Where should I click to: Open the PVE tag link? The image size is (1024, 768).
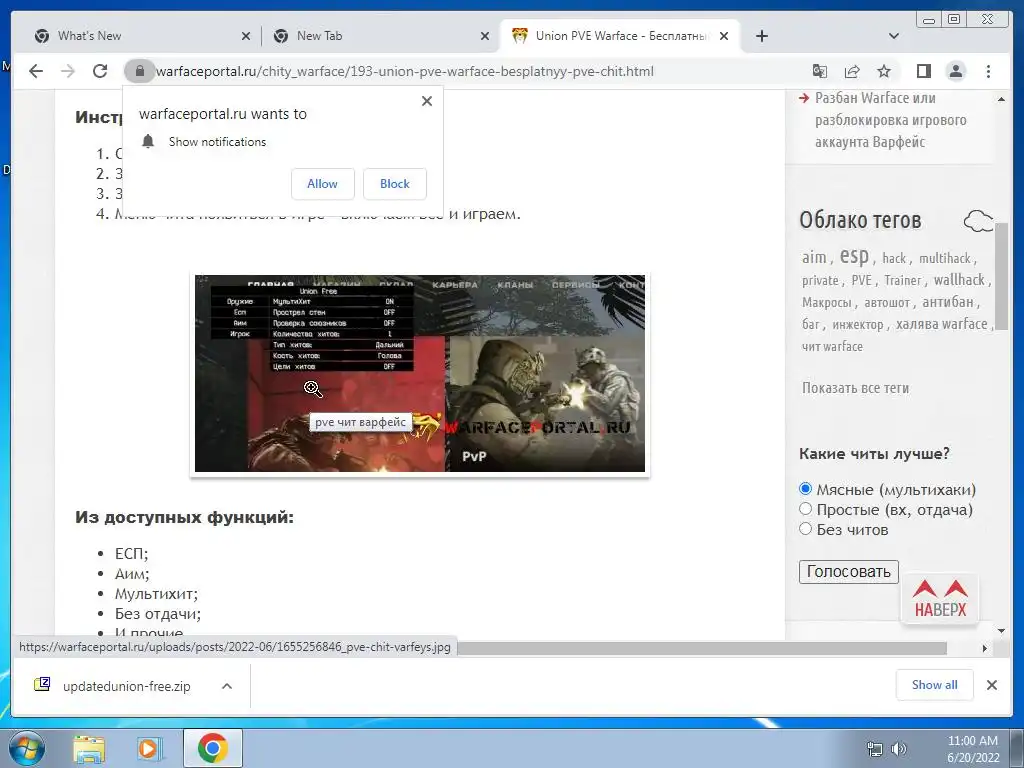(x=861, y=280)
